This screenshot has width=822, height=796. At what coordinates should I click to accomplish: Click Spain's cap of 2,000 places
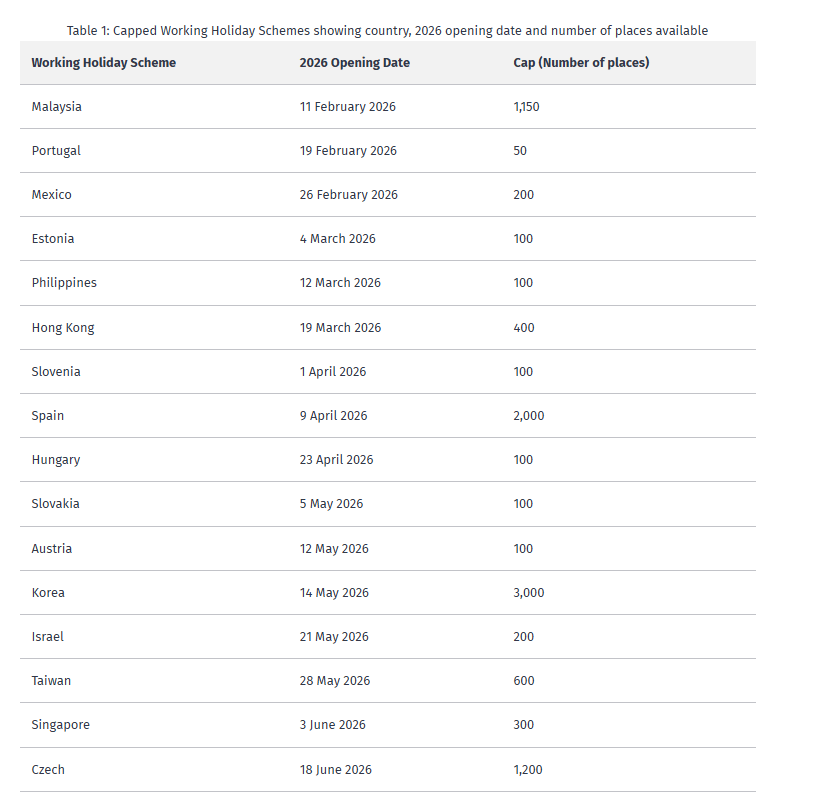529,416
